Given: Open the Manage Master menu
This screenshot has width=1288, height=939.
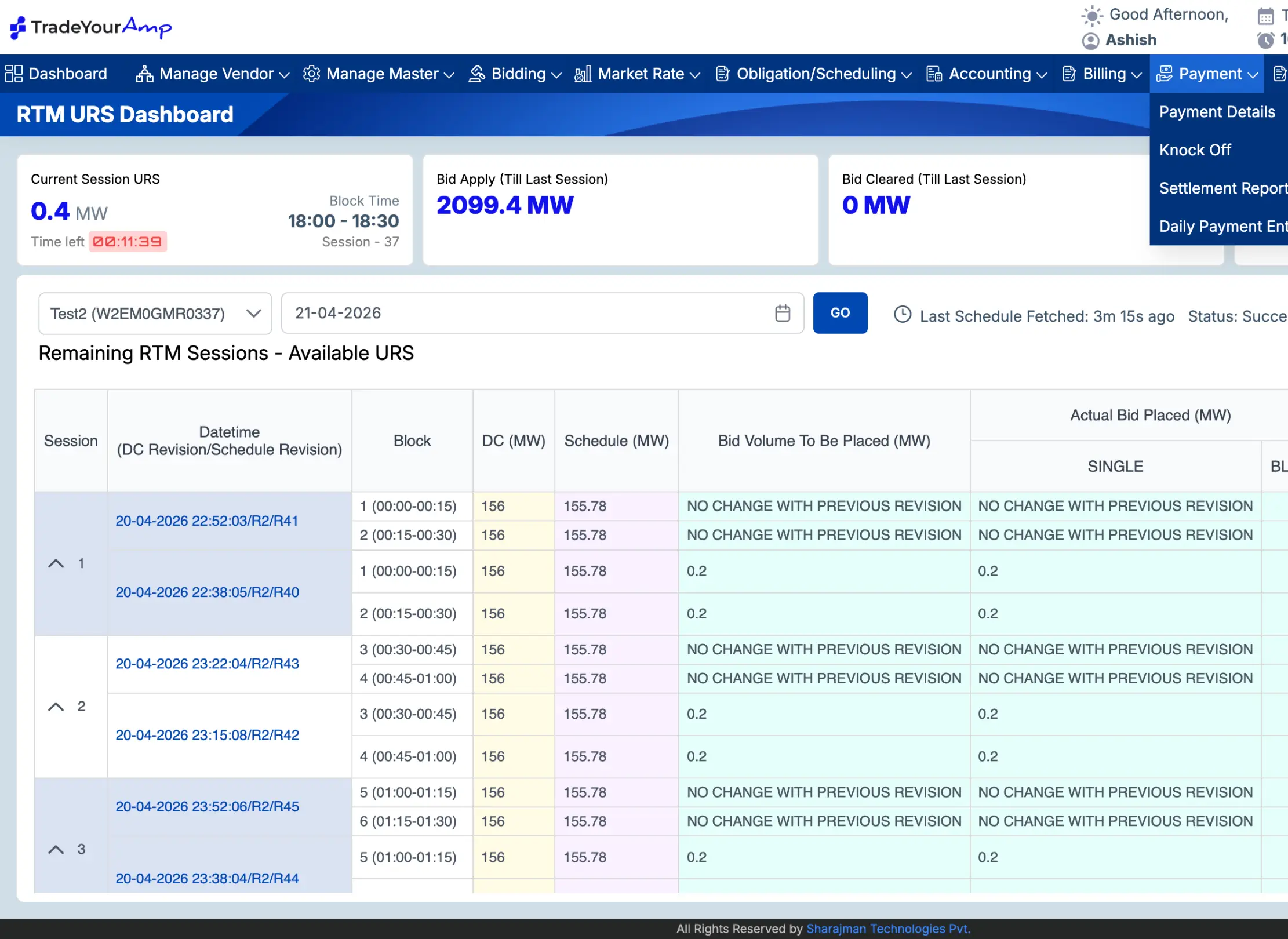Looking at the screenshot, I should coord(379,74).
